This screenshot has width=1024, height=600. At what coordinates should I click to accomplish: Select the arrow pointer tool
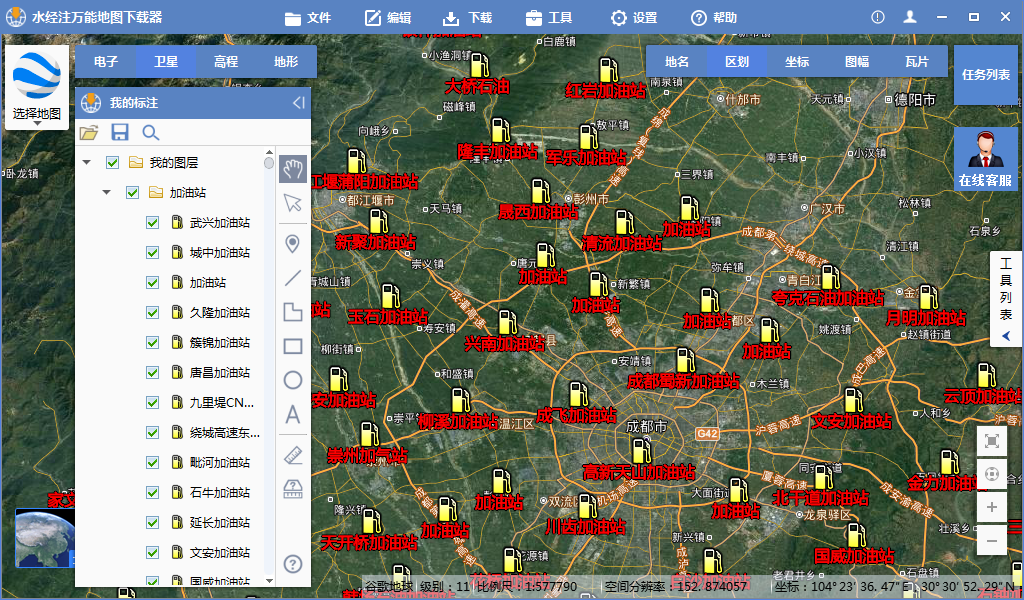(x=293, y=203)
